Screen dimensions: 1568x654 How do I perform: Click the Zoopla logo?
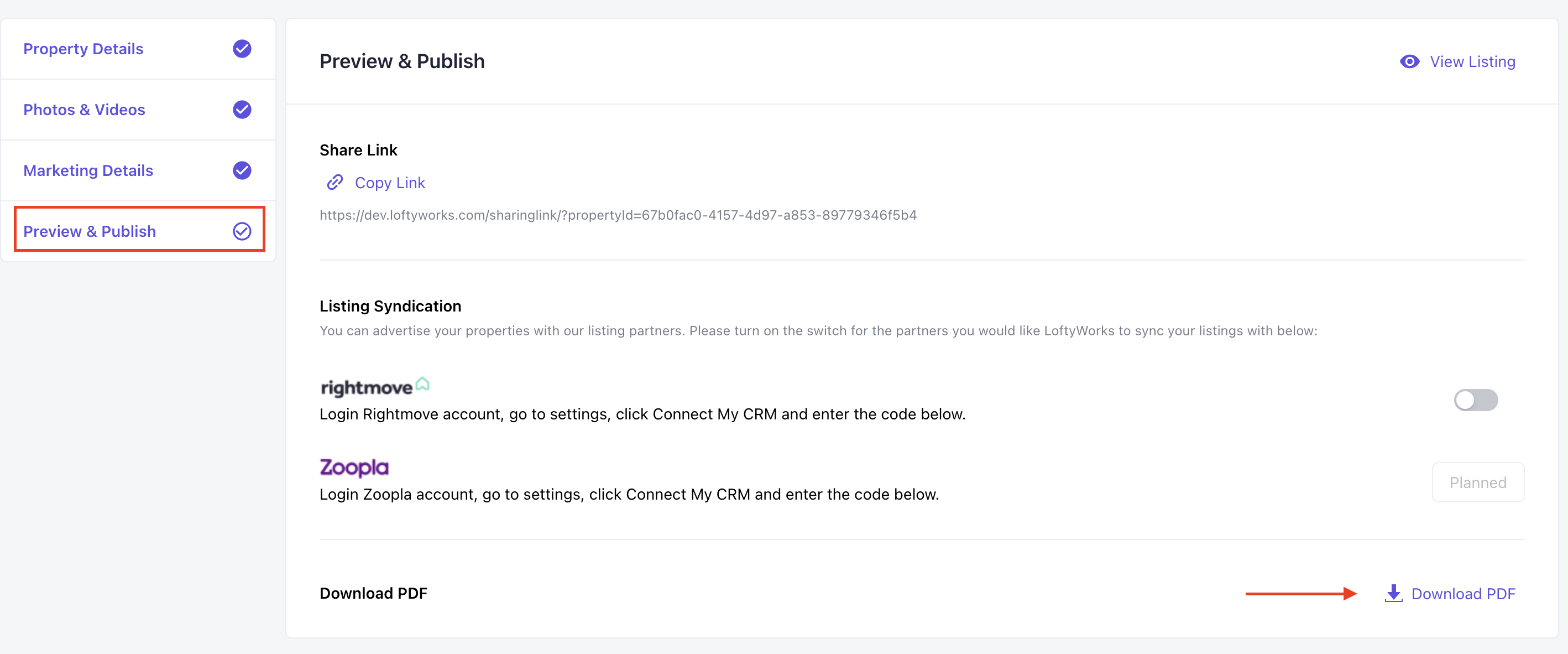pyautogui.click(x=354, y=467)
